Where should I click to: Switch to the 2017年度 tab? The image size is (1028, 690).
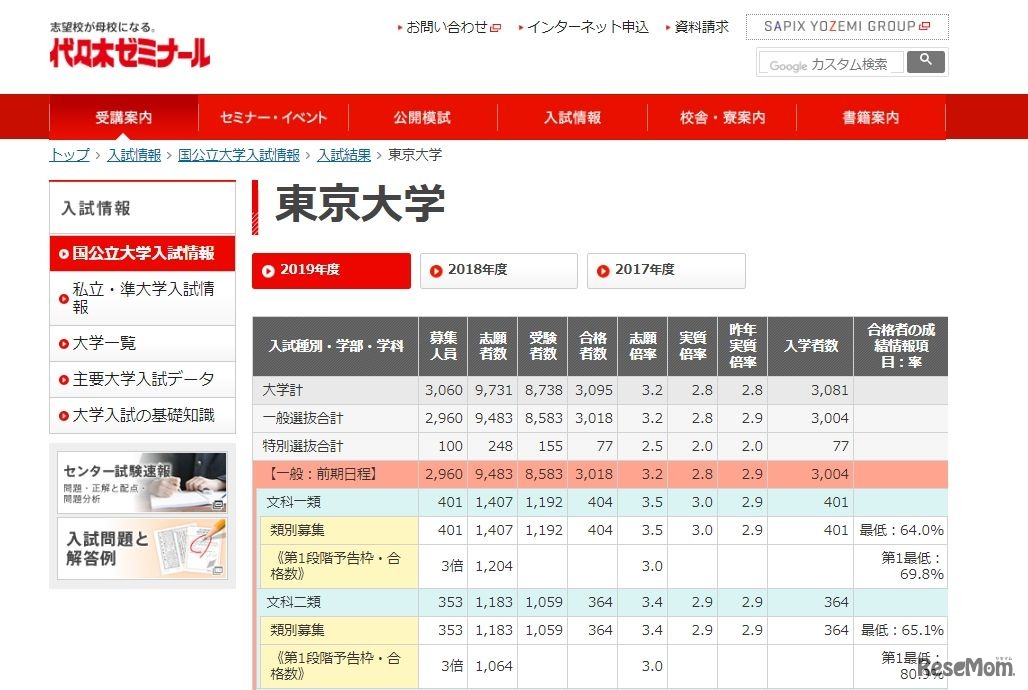tap(665, 270)
